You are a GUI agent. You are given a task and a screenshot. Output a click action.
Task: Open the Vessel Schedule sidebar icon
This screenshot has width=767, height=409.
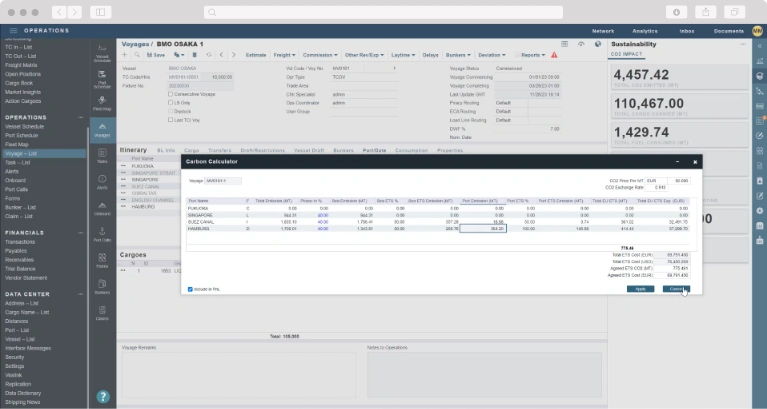tap(102, 51)
